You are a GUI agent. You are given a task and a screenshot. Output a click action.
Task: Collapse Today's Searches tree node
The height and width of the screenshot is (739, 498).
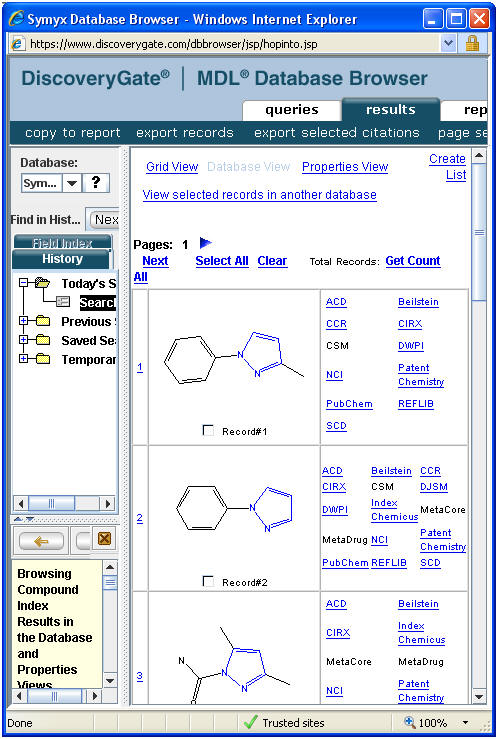pyautogui.click(x=23, y=283)
